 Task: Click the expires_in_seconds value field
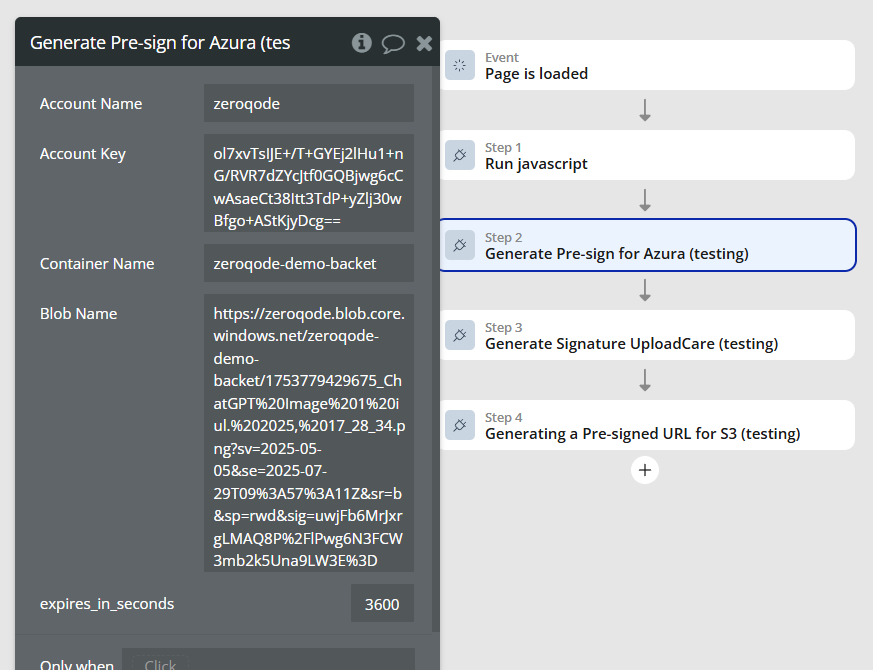click(382, 603)
